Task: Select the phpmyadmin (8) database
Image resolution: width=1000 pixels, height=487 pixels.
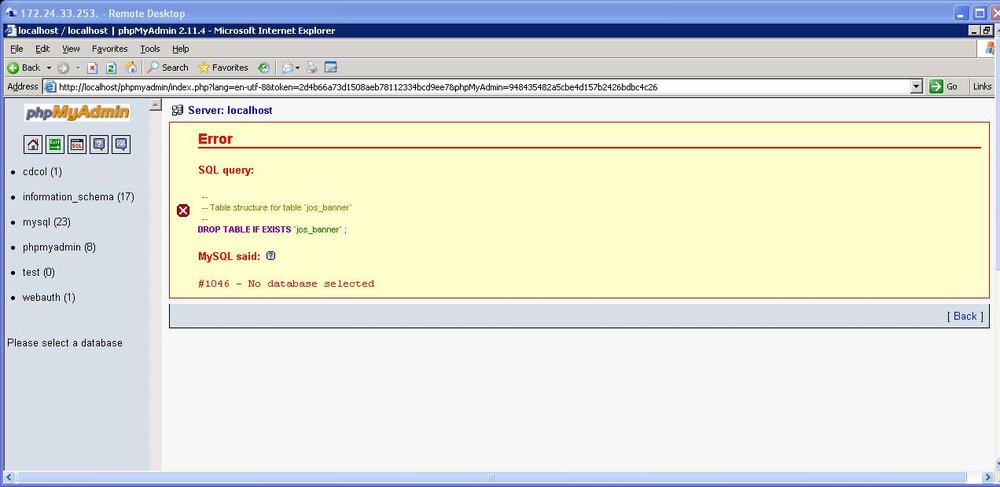Action: click(x=59, y=247)
